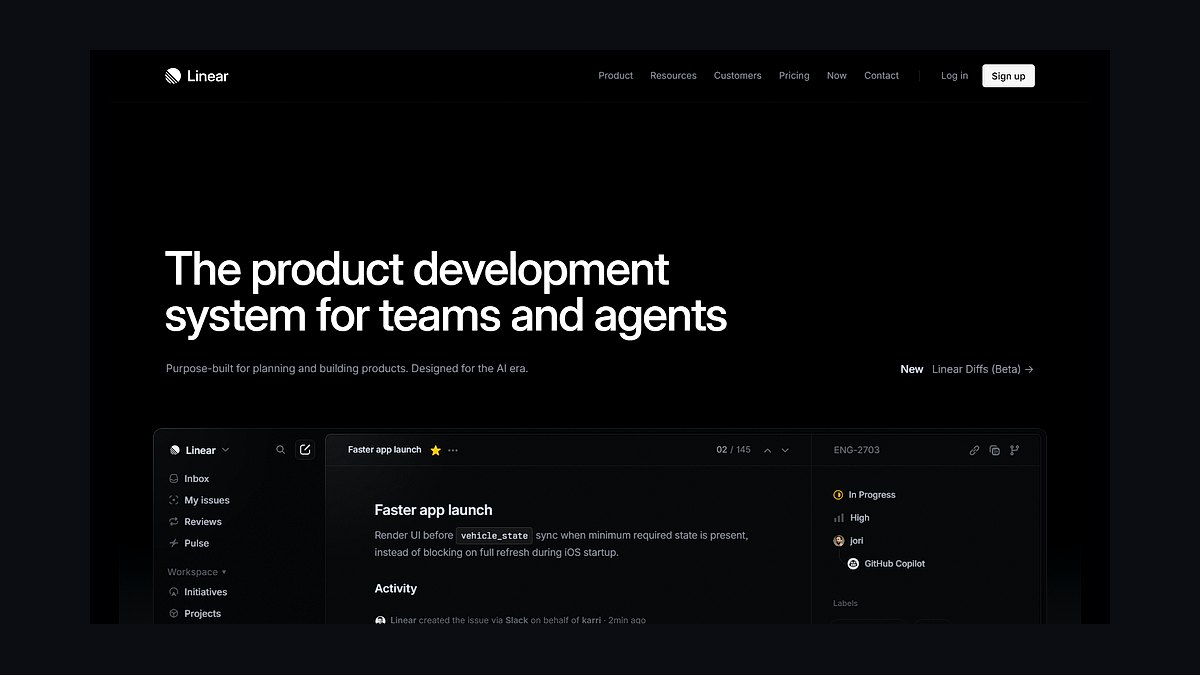Click the Activity section heading
The width and height of the screenshot is (1200, 675).
coord(396,588)
